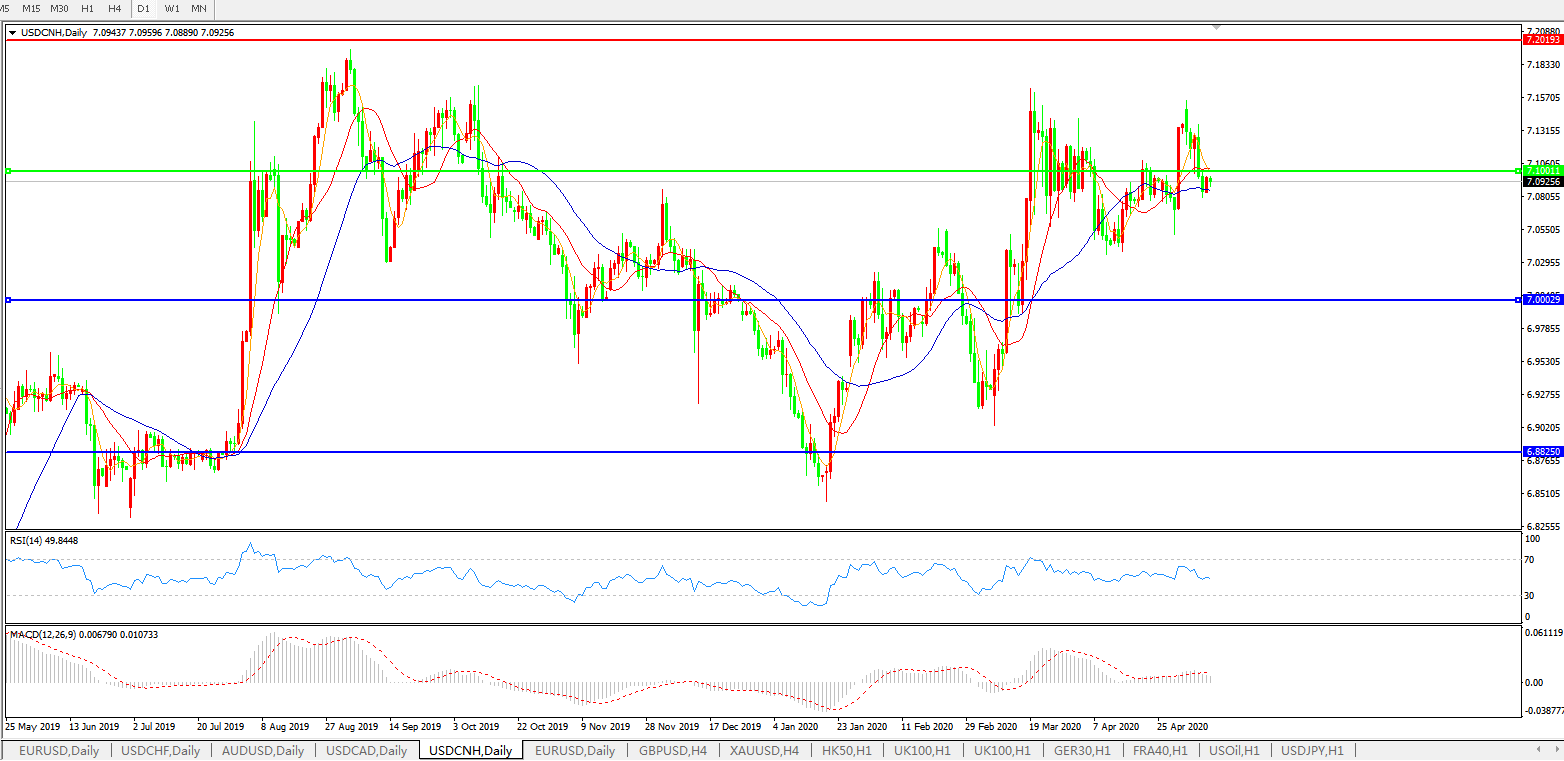
Task: Open the XAUUSD,H4 chart tab
Action: 763,750
